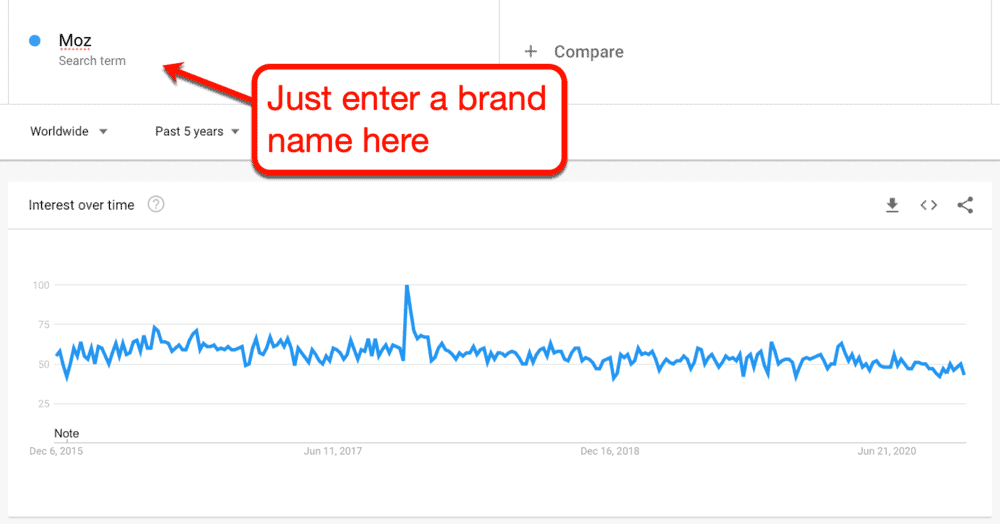Click the Dec 16, 2018 axis label
The image size is (1000, 524).
(610, 452)
